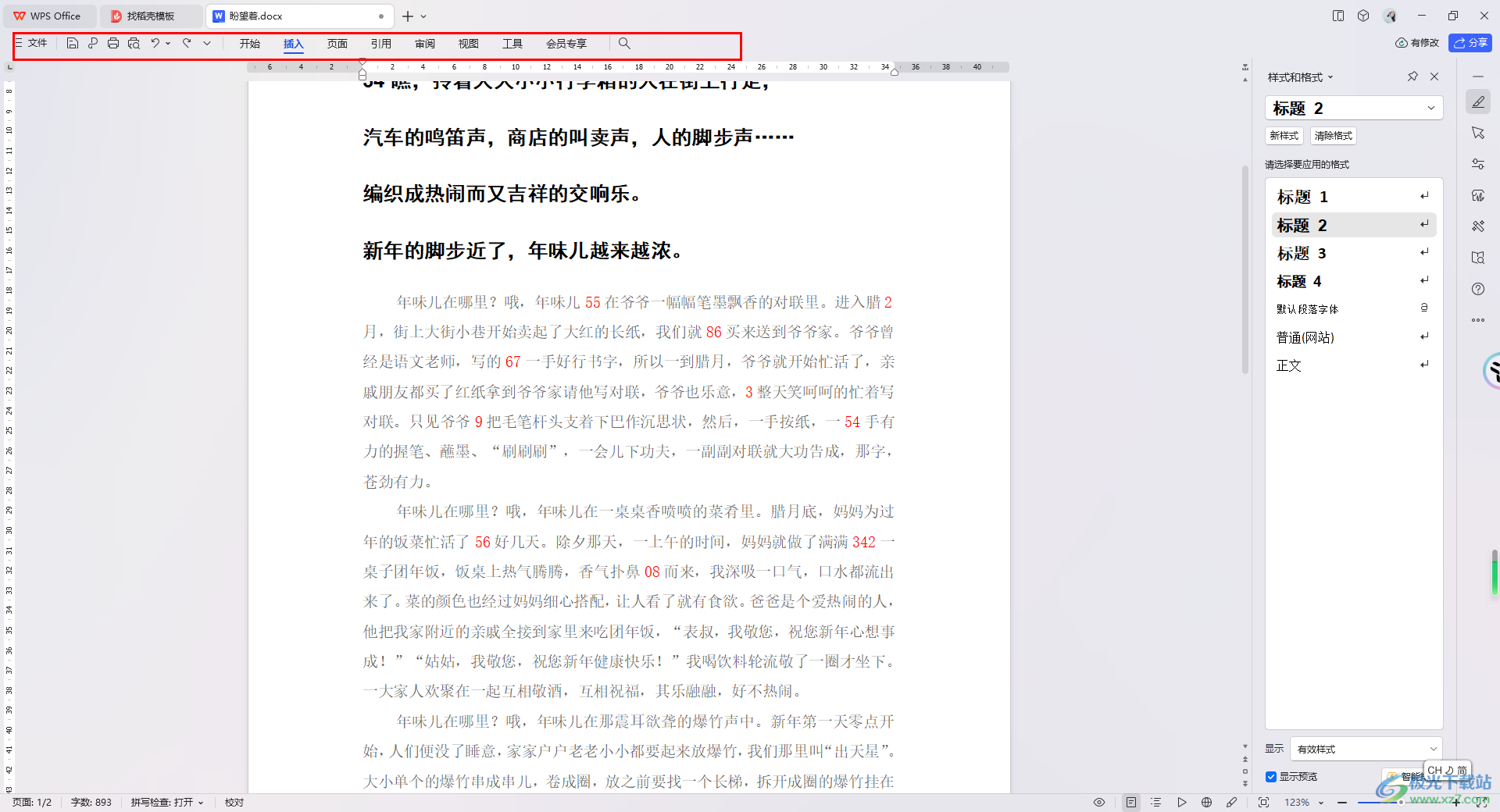Click the Undo arrow icon

[155, 44]
